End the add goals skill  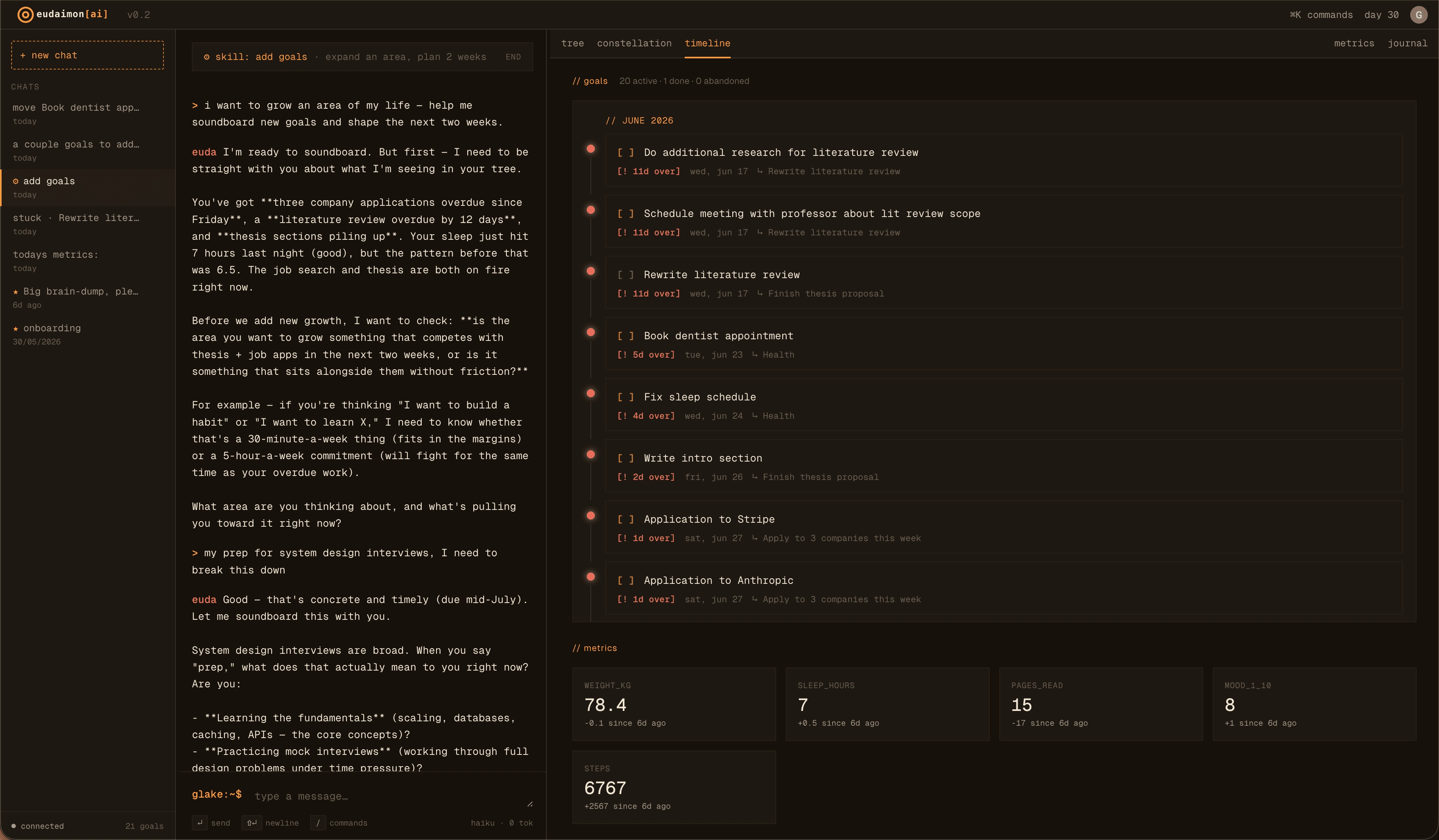tap(513, 57)
